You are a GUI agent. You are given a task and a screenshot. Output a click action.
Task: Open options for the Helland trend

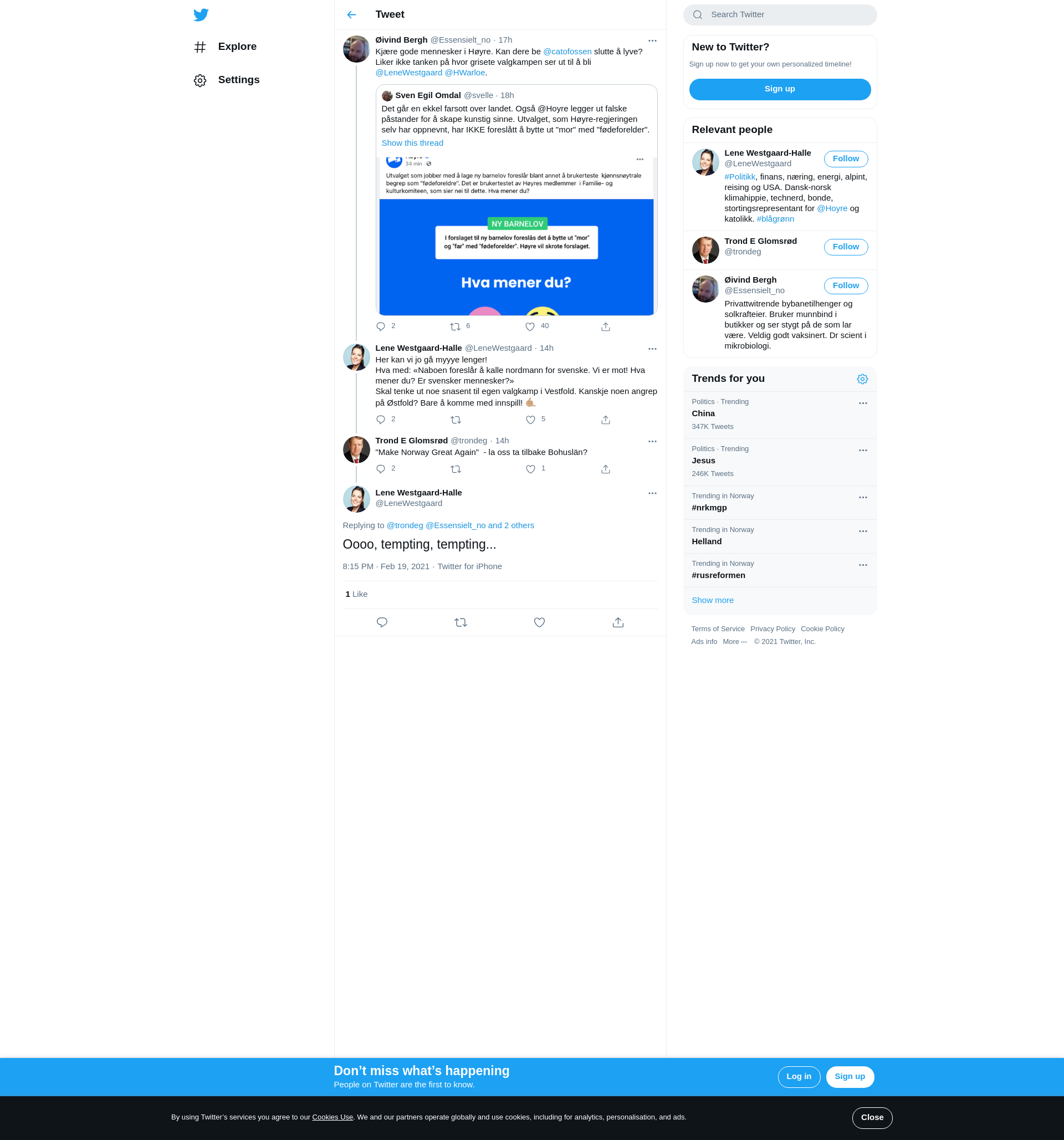[x=863, y=531]
